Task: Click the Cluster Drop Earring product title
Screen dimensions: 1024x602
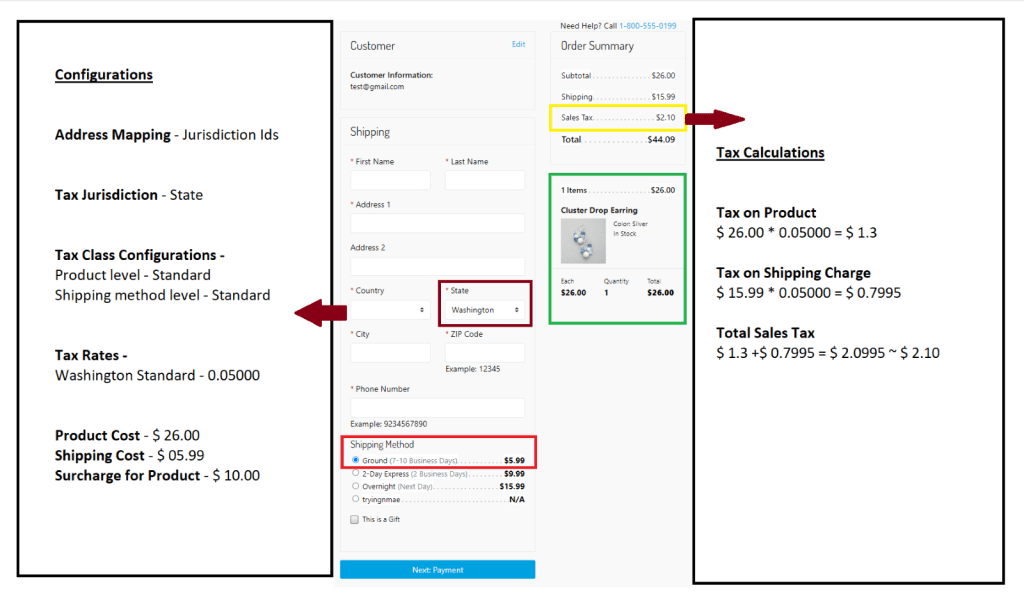Action: coord(599,211)
